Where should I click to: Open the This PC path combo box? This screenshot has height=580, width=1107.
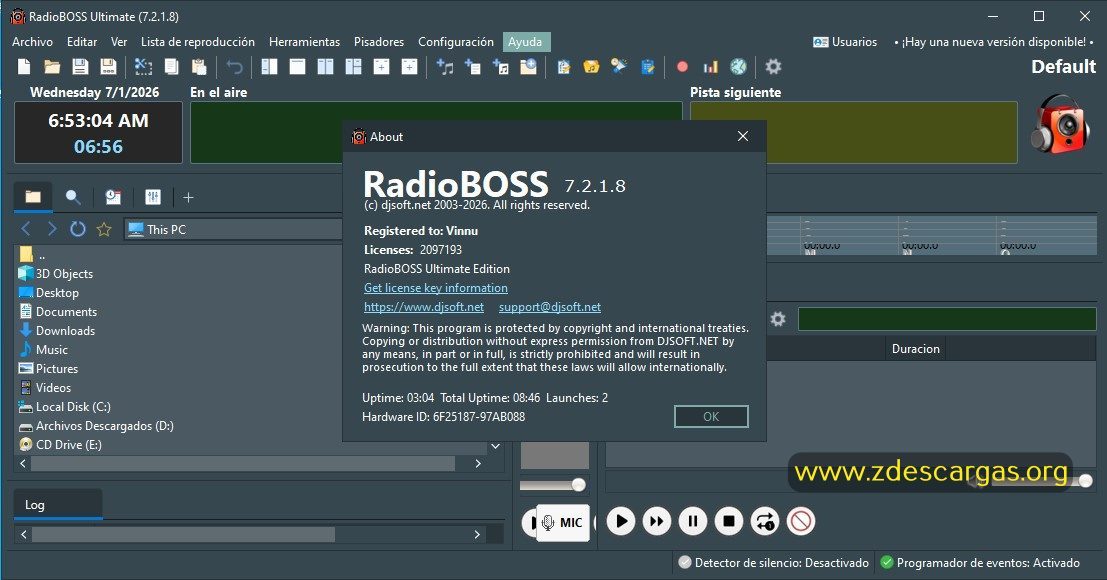coord(234,229)
